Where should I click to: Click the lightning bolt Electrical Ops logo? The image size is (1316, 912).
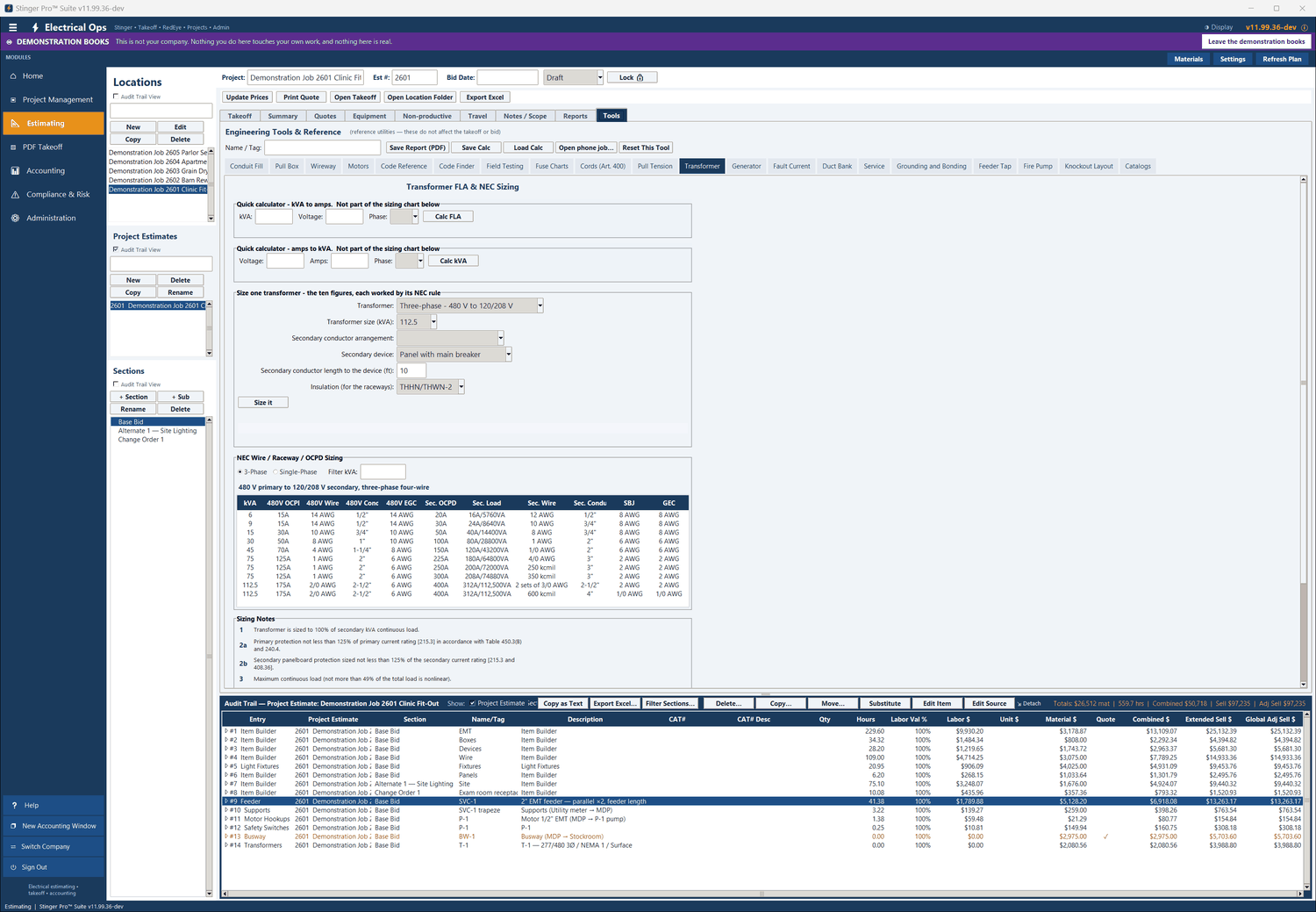pos(35,27)
